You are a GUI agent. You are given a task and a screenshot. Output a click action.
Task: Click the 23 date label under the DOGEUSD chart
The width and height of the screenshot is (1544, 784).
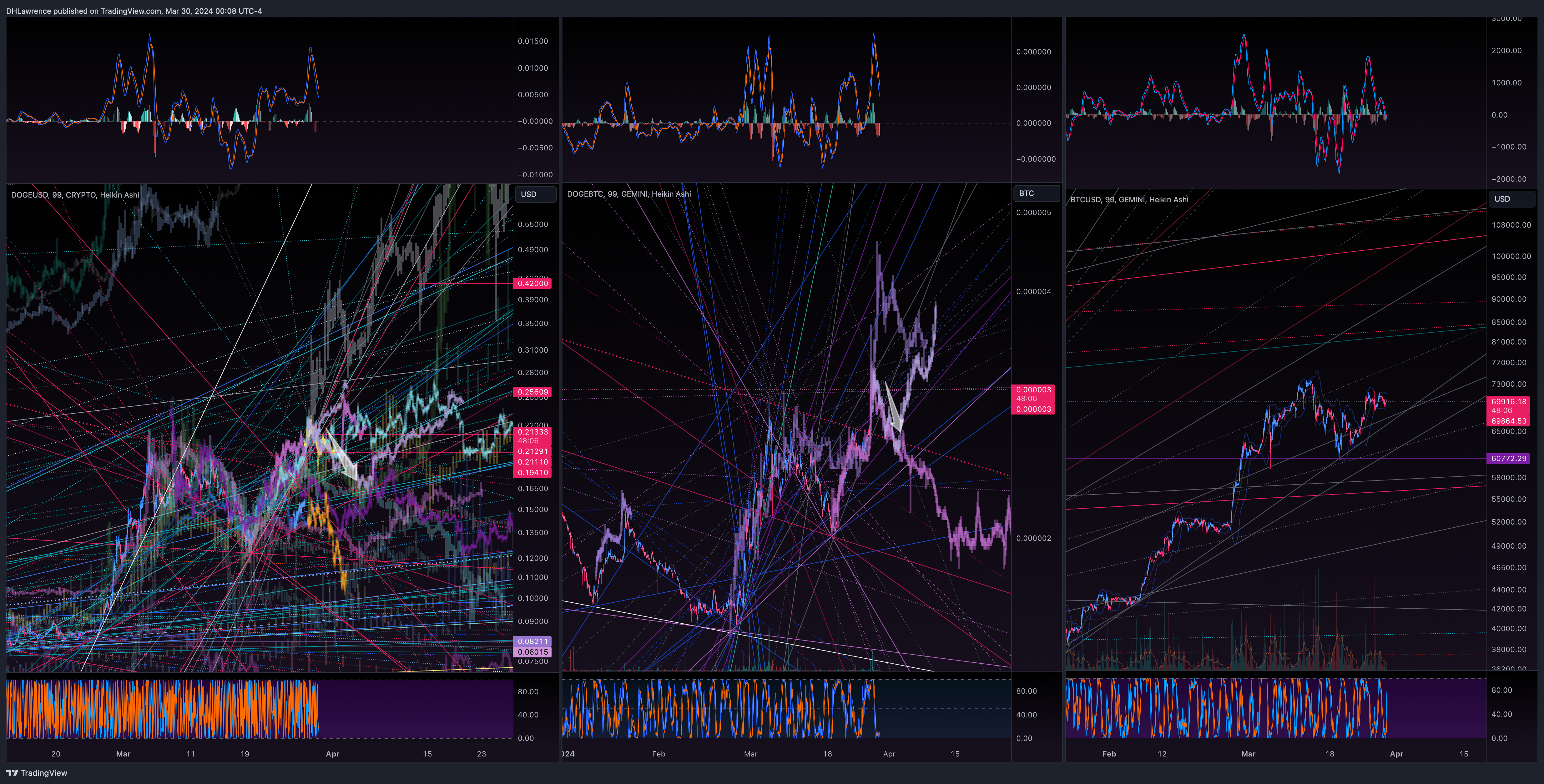481,754
